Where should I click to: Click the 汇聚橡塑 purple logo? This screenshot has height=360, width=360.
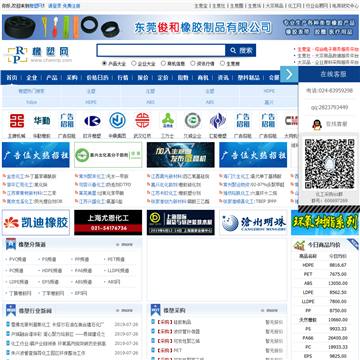[x=218, y=121]
